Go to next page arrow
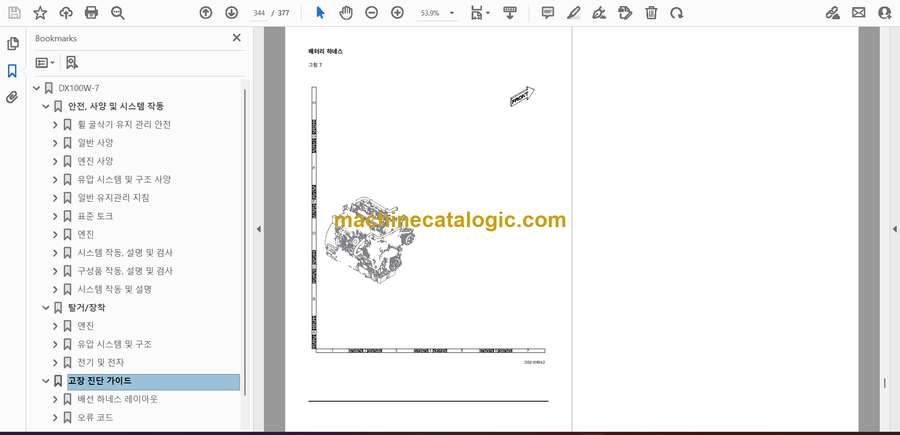900x435 pixels. tap(231, 13)
